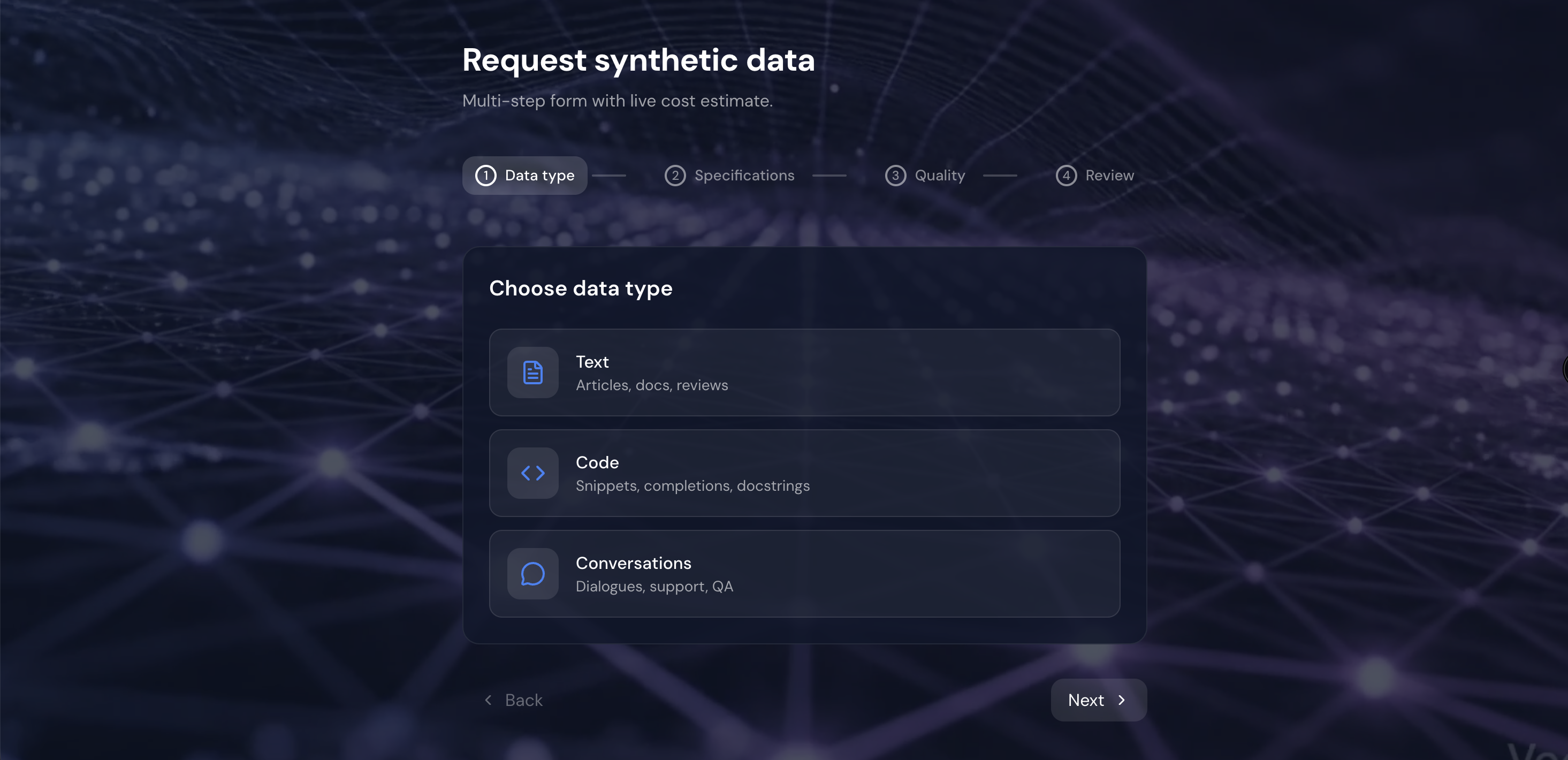Image resolution: width=1568 pixels, height=760 pixels.
Task: Click the right chevron on Next button
Action: 1121,700
